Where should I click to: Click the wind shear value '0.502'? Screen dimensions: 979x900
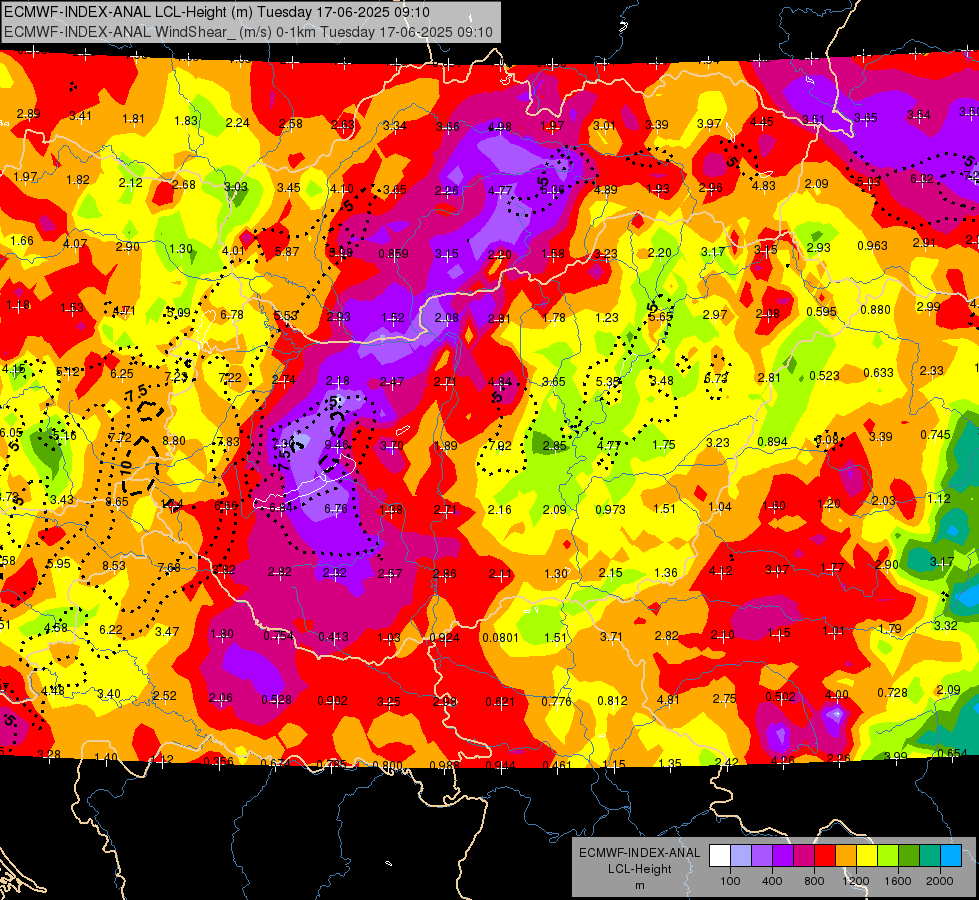point(780,696)
